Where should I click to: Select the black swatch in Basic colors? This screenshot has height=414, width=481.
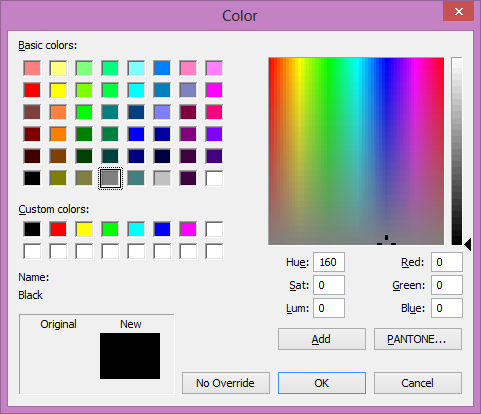tap(32, 178)
